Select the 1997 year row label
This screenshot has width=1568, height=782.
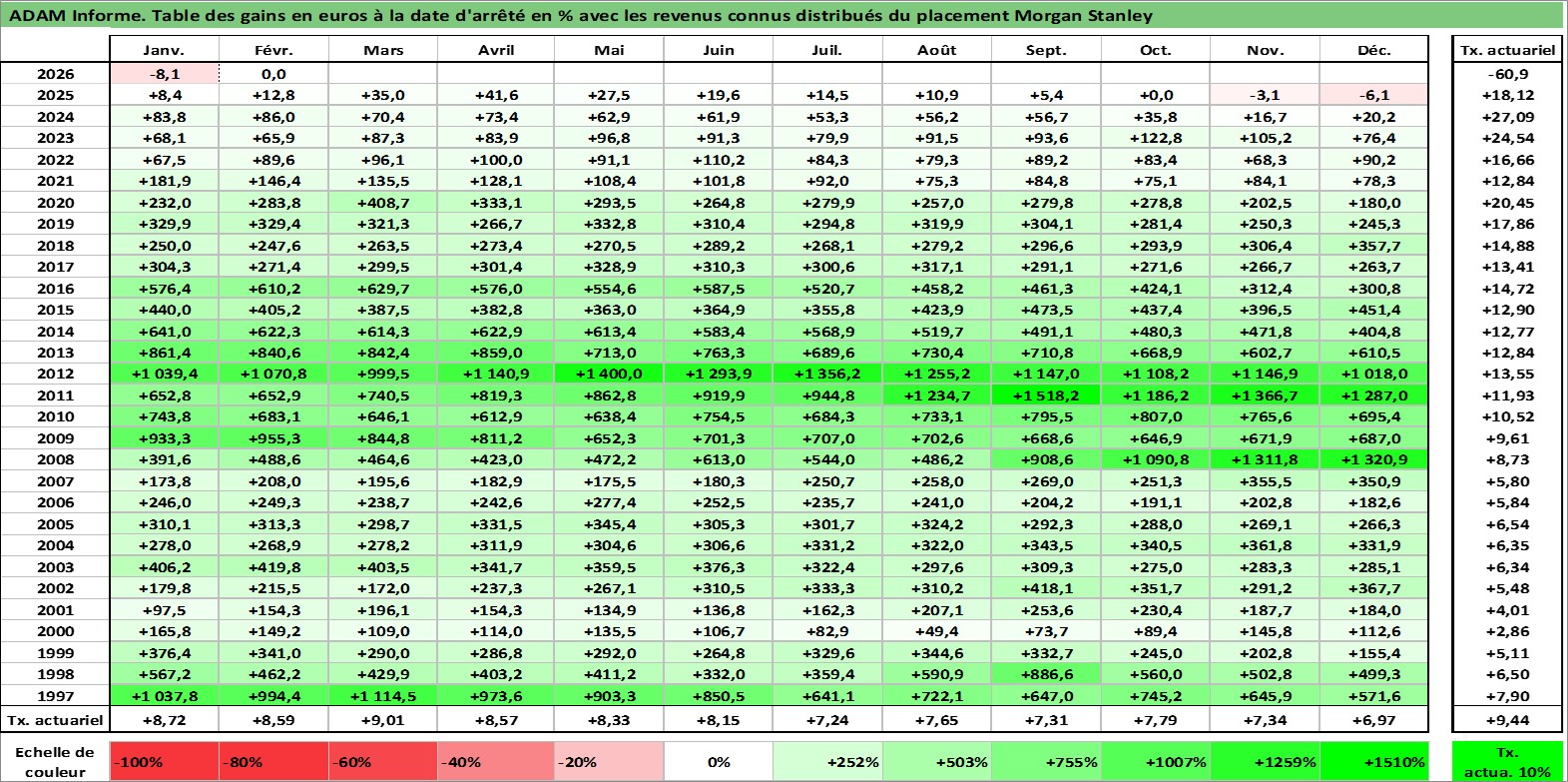[x=55, y=696]
